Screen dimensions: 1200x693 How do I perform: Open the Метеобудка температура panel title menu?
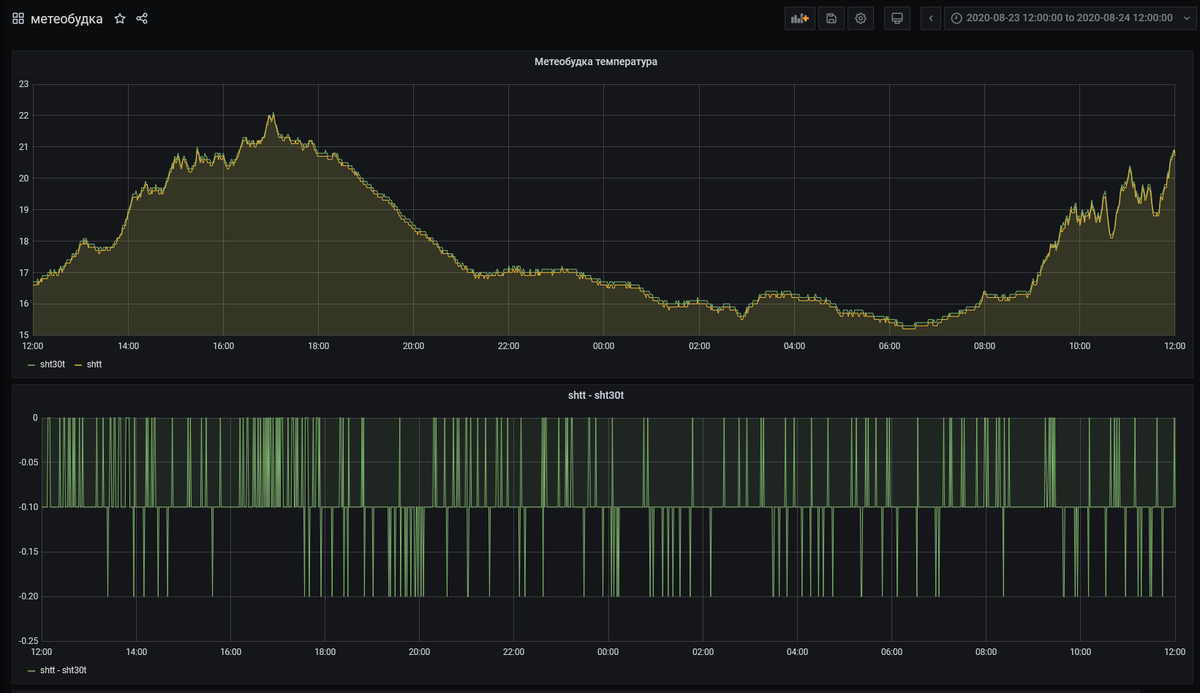(596, 62)
